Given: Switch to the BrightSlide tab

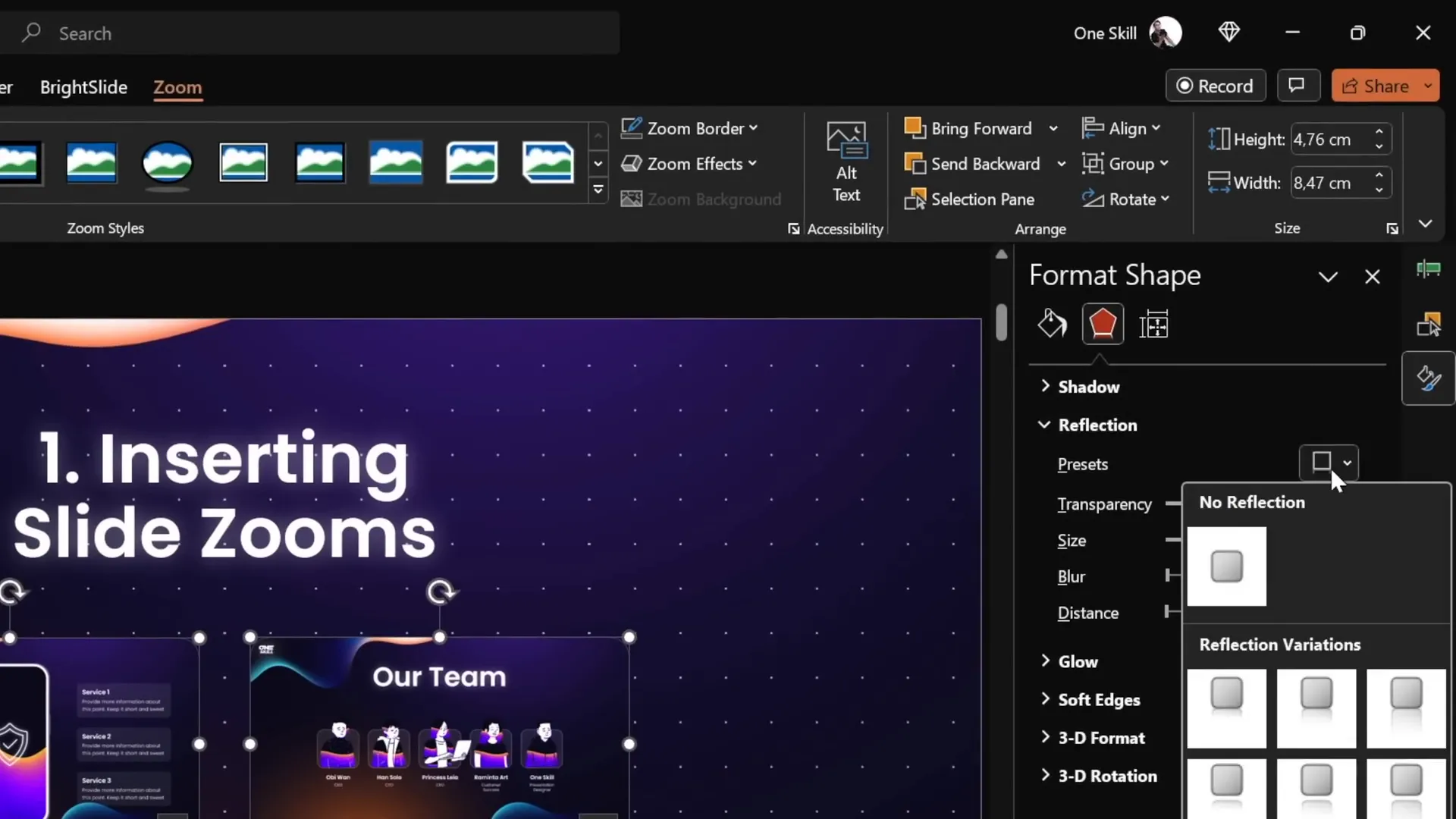Looking at the screenshot, I should tap(83, 87).
